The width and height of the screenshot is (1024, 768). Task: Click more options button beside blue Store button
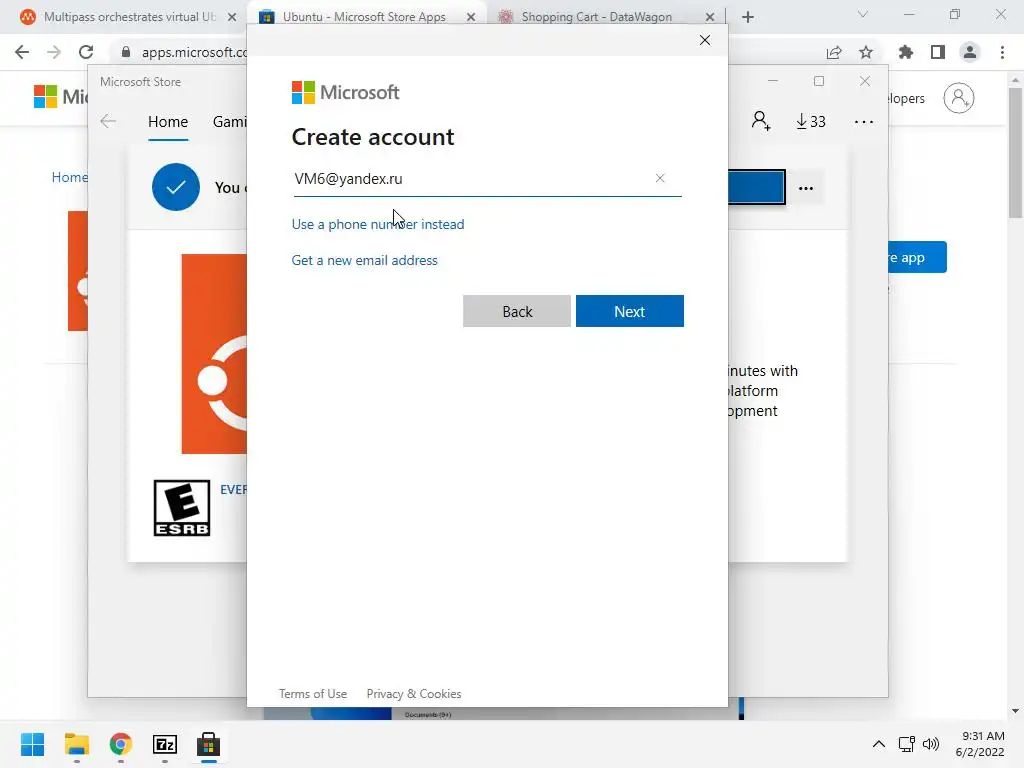coord(806,188)
